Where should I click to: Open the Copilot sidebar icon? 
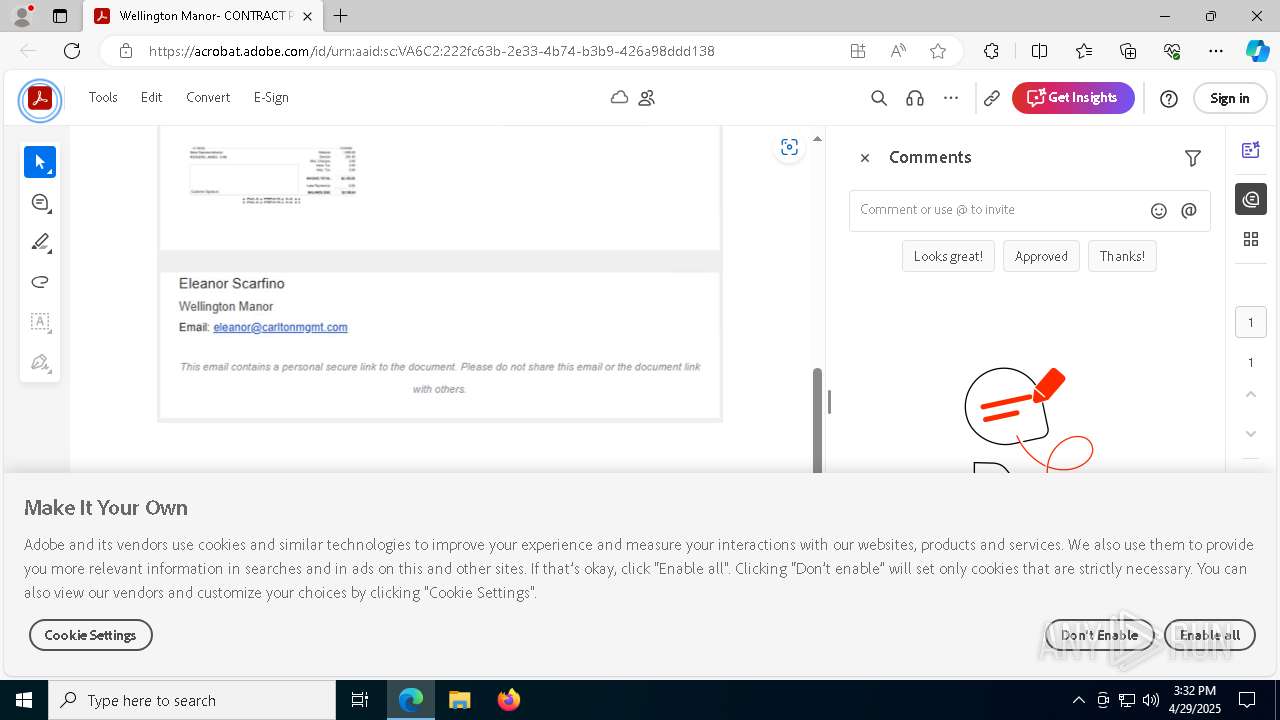1257,51
